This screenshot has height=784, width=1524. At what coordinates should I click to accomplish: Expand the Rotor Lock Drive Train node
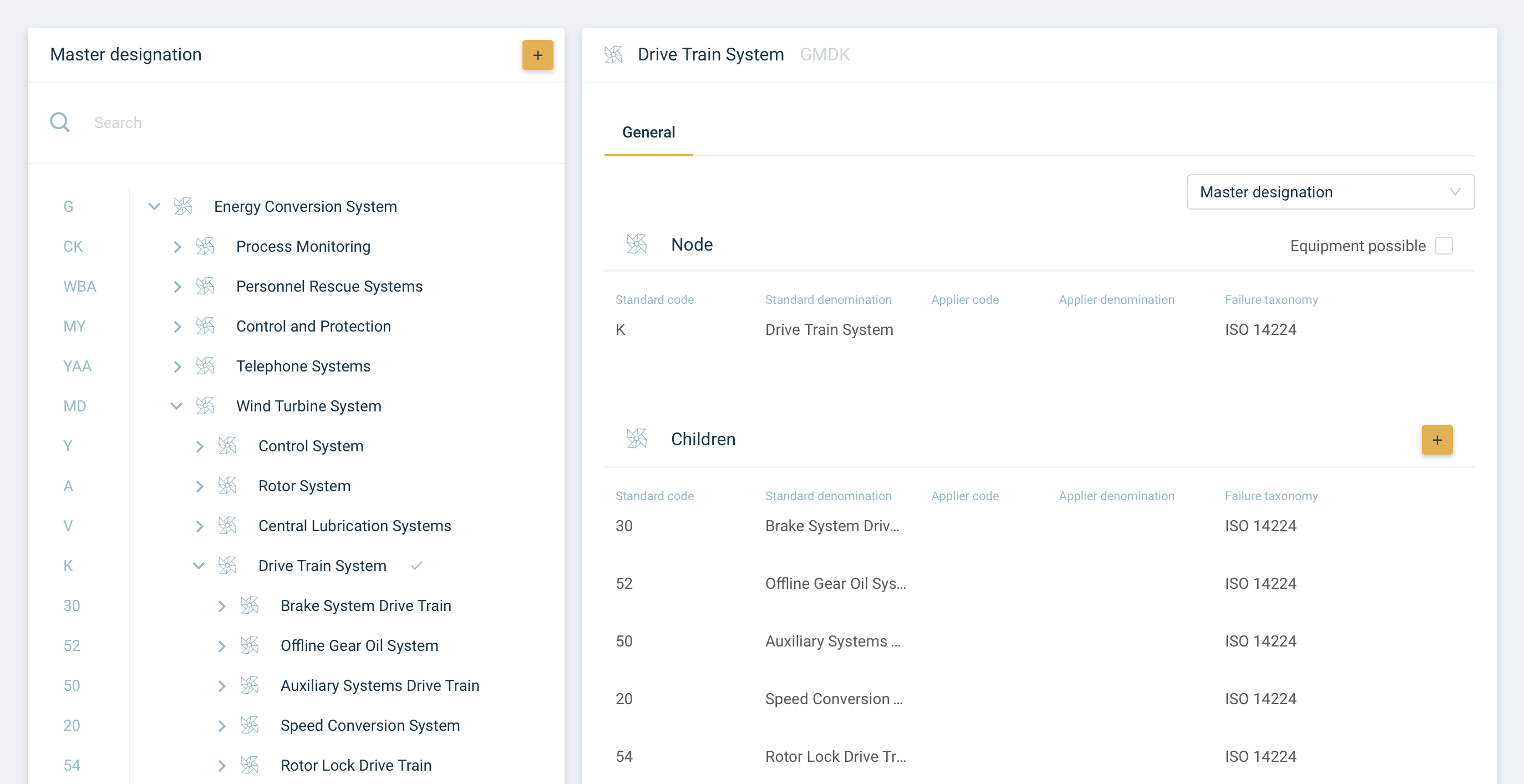[x=221, y=766]
